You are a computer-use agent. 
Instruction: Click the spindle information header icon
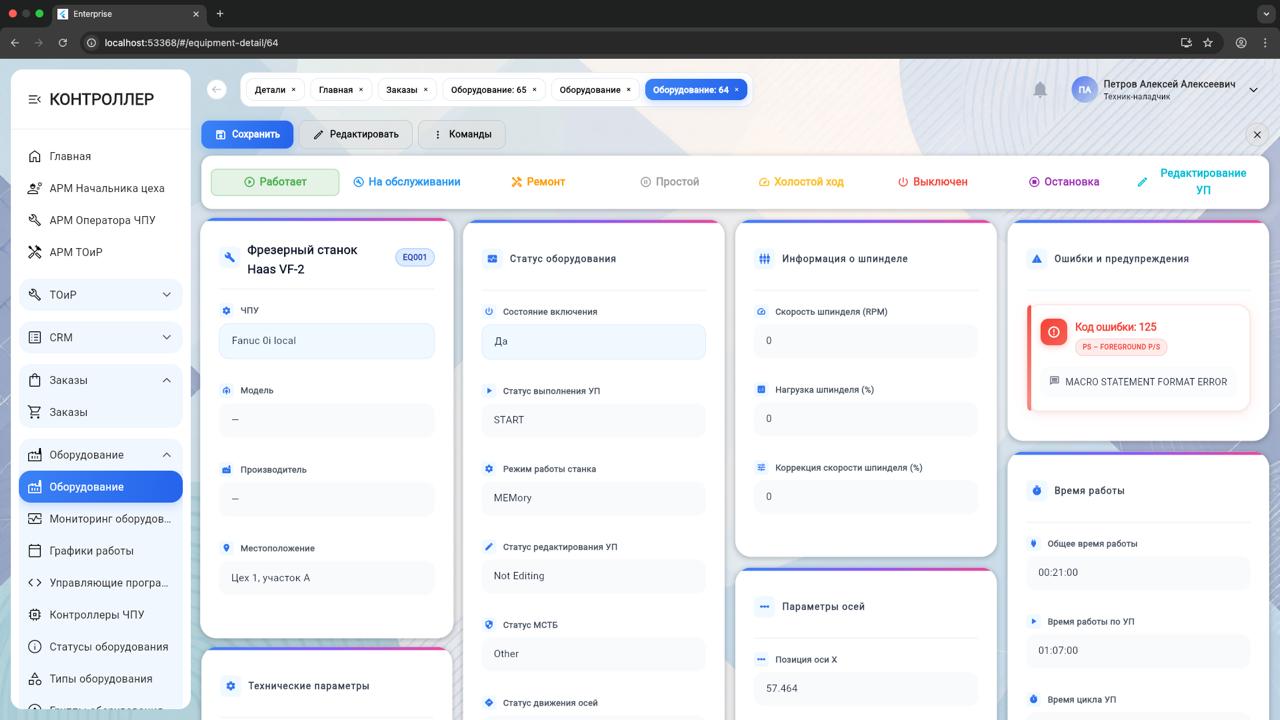(x=764, y=258)
